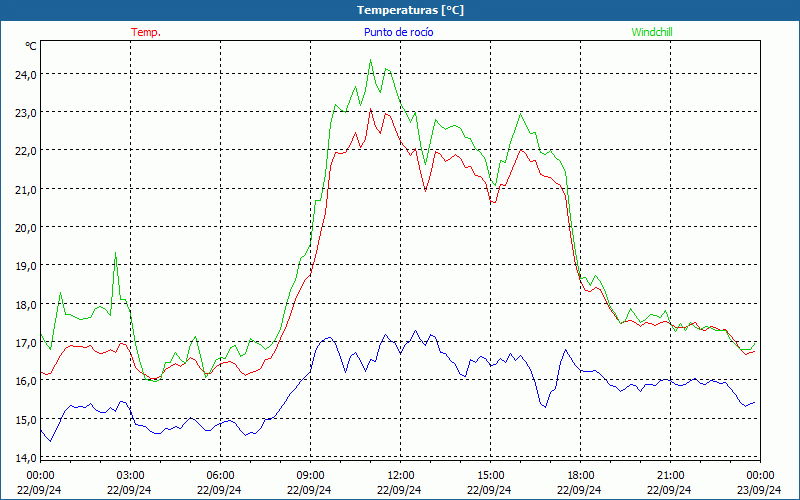Click the 03:00 time axis label
800x500 pixels.
pyautogui.click(x=130, y=476)
